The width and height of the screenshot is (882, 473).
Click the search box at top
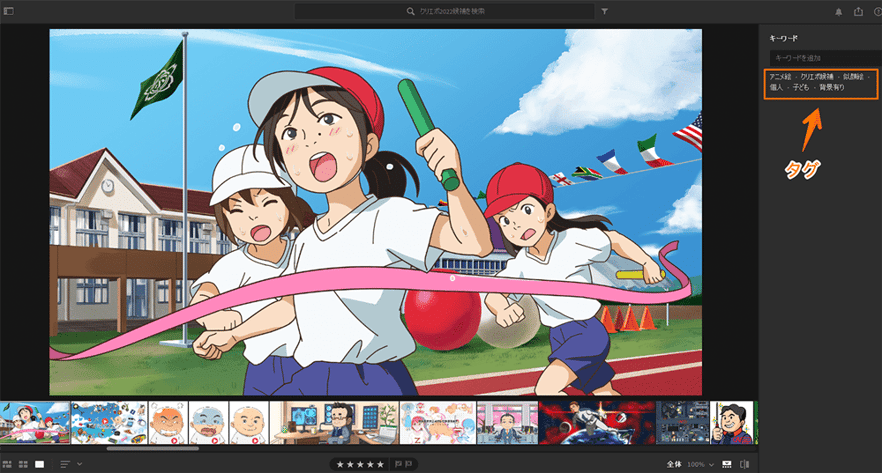point(445,11)
